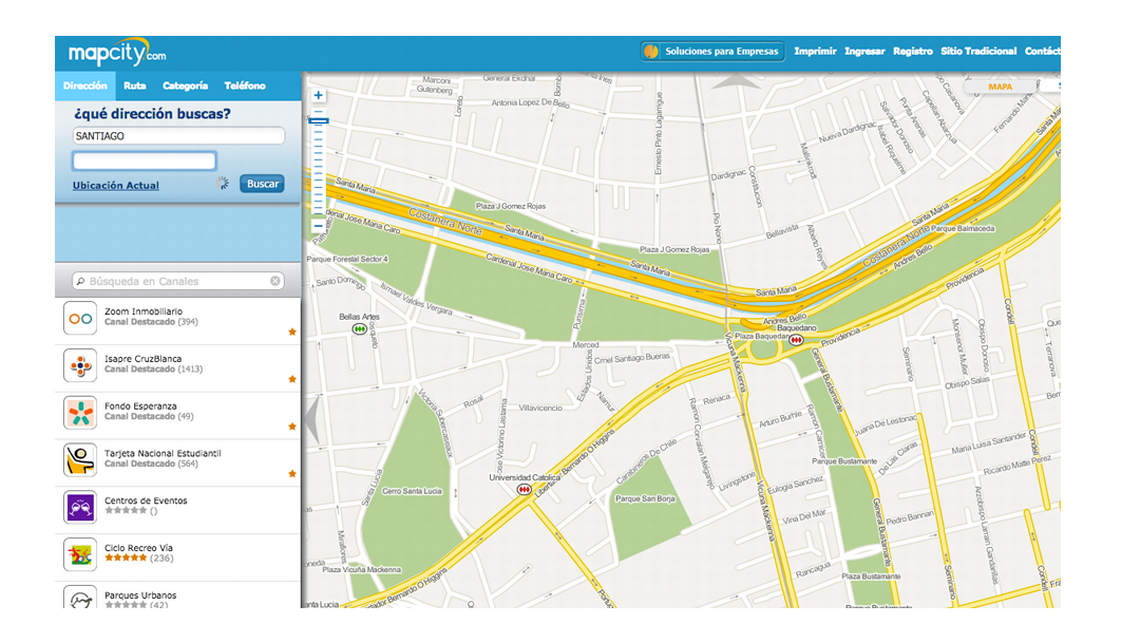Click the Plaza Baquedano map label
The width and height of the screenshot is (1140, 642).
click(761, 336)
